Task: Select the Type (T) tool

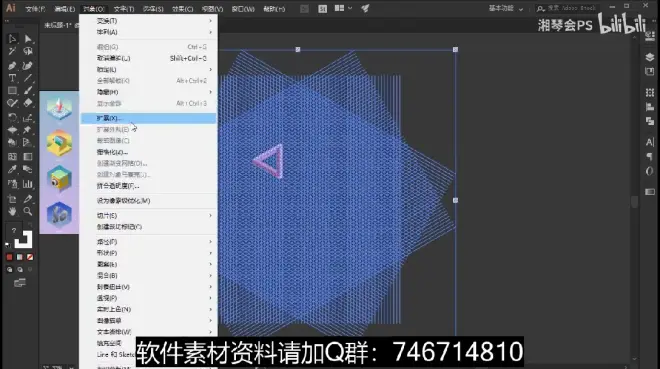Action: pyautogui.click(x=12, y=78)
